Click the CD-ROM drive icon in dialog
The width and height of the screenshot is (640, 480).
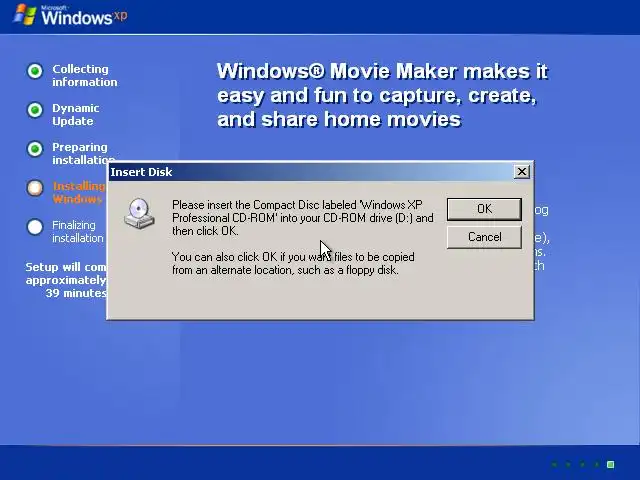click(139, 213)
